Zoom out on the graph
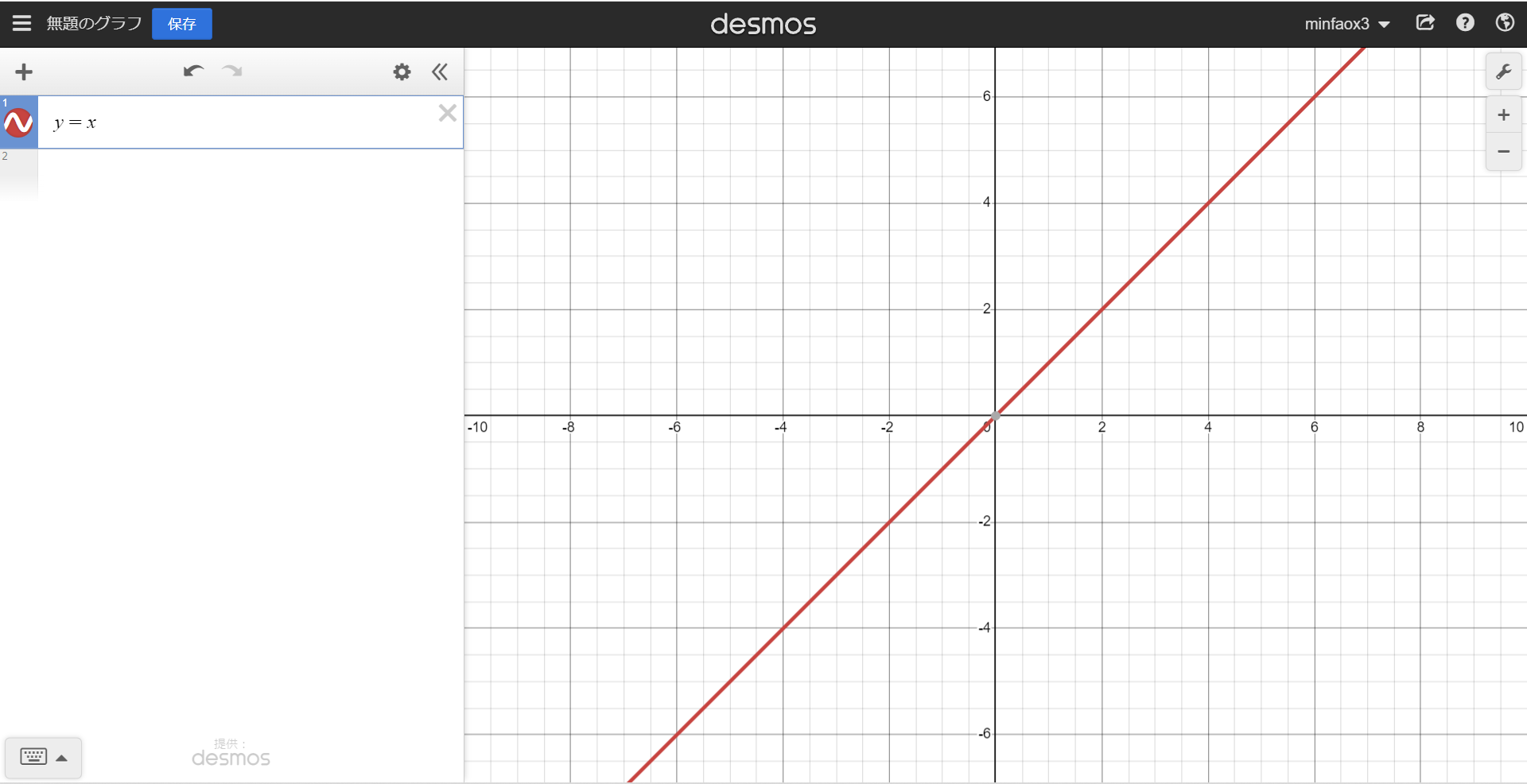This screenshot has height=784, width=1527. point(1503,151)
